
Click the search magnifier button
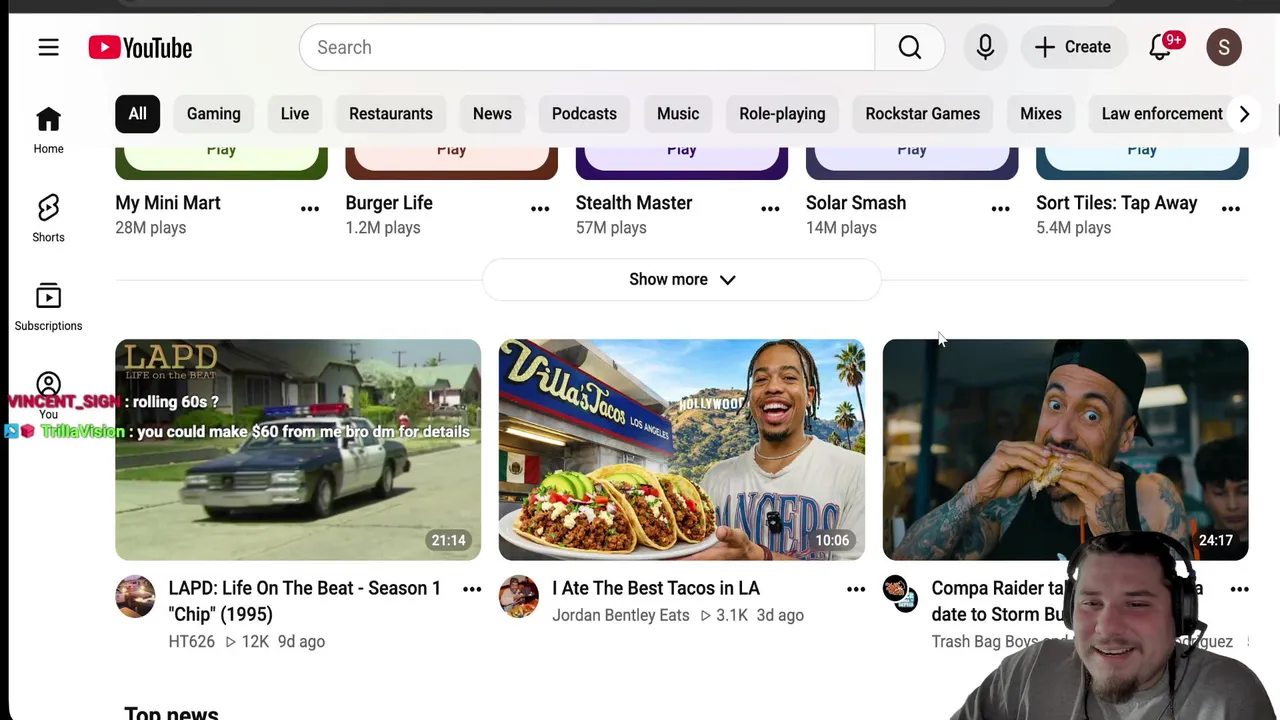pos(909,47)
